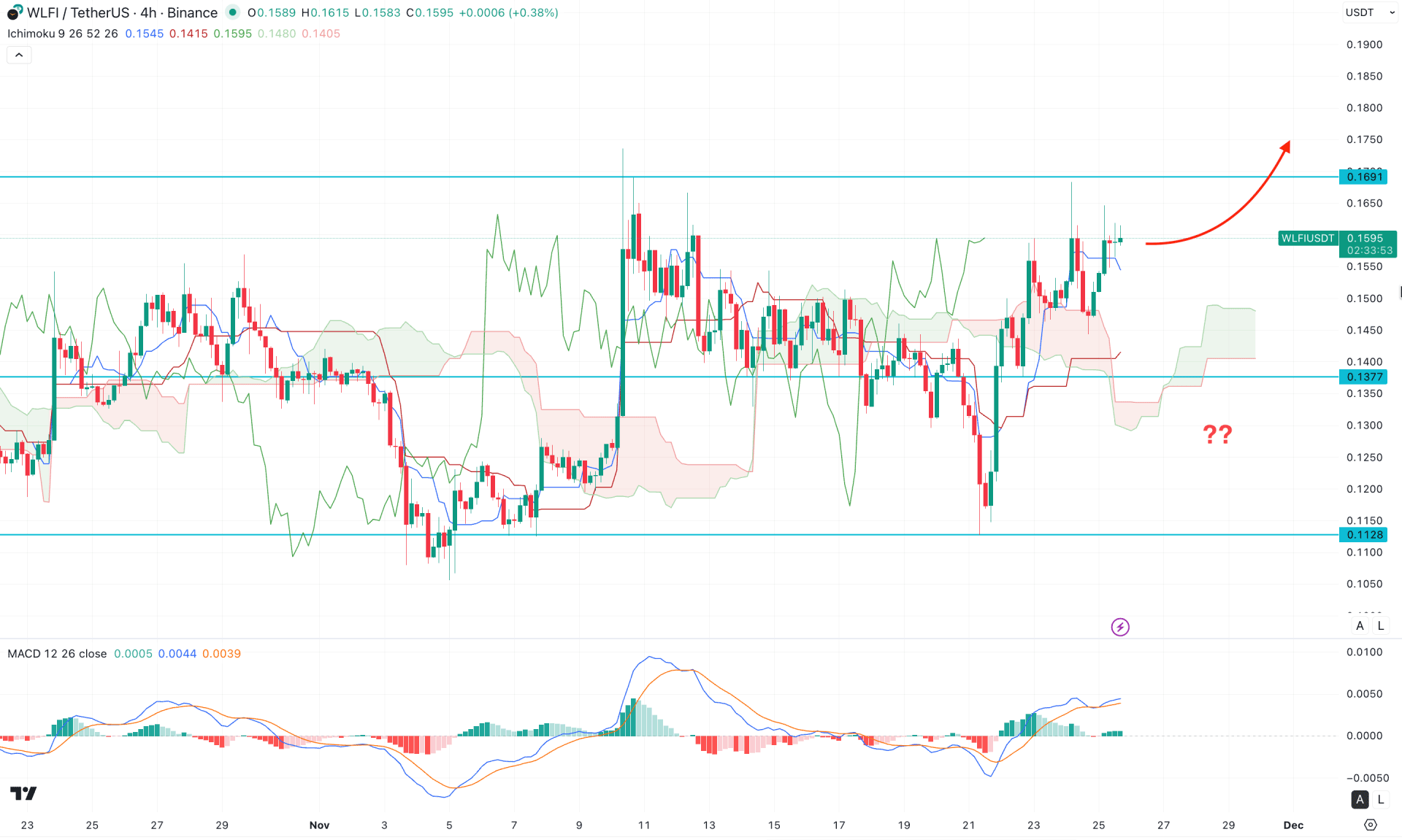Click the TradingView logo in the bottom corner
Screen dimensions: 1402x840
(x=25, y=794)
